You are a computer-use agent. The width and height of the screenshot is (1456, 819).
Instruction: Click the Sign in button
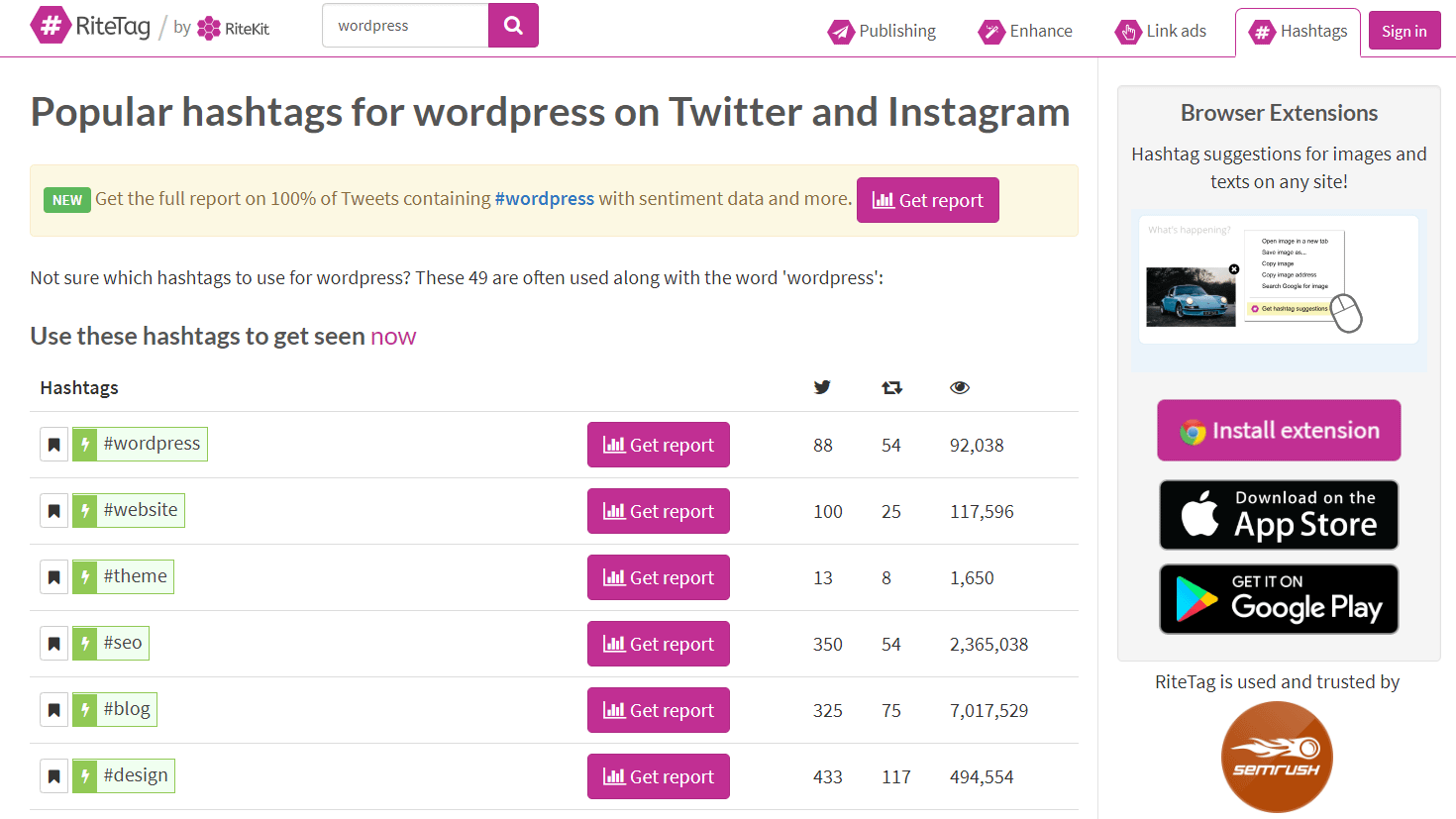click(1404, 31)
